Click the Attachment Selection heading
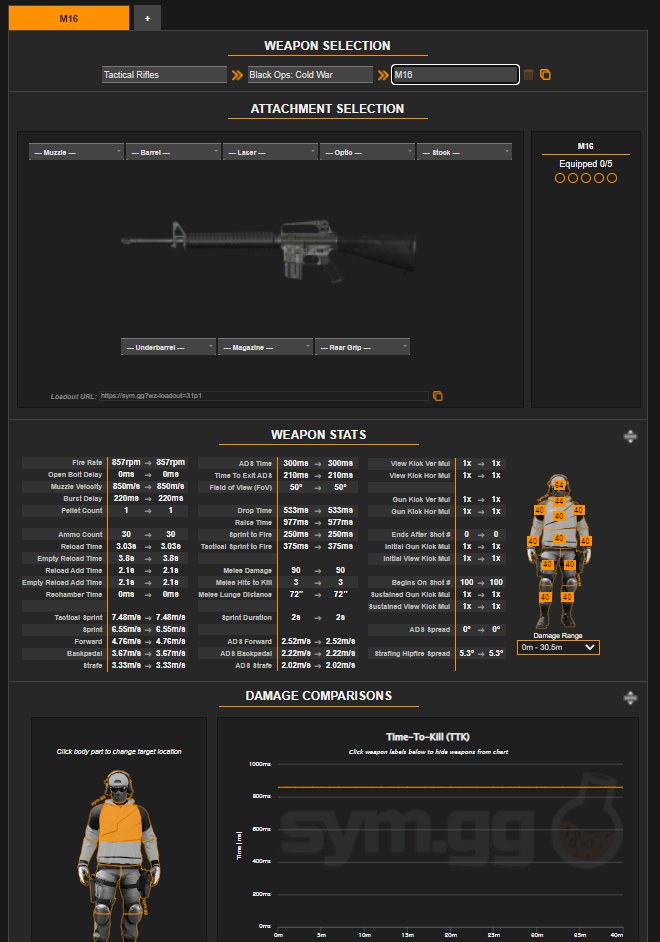The width and height of the screenshot is (660, 942). 327,109
